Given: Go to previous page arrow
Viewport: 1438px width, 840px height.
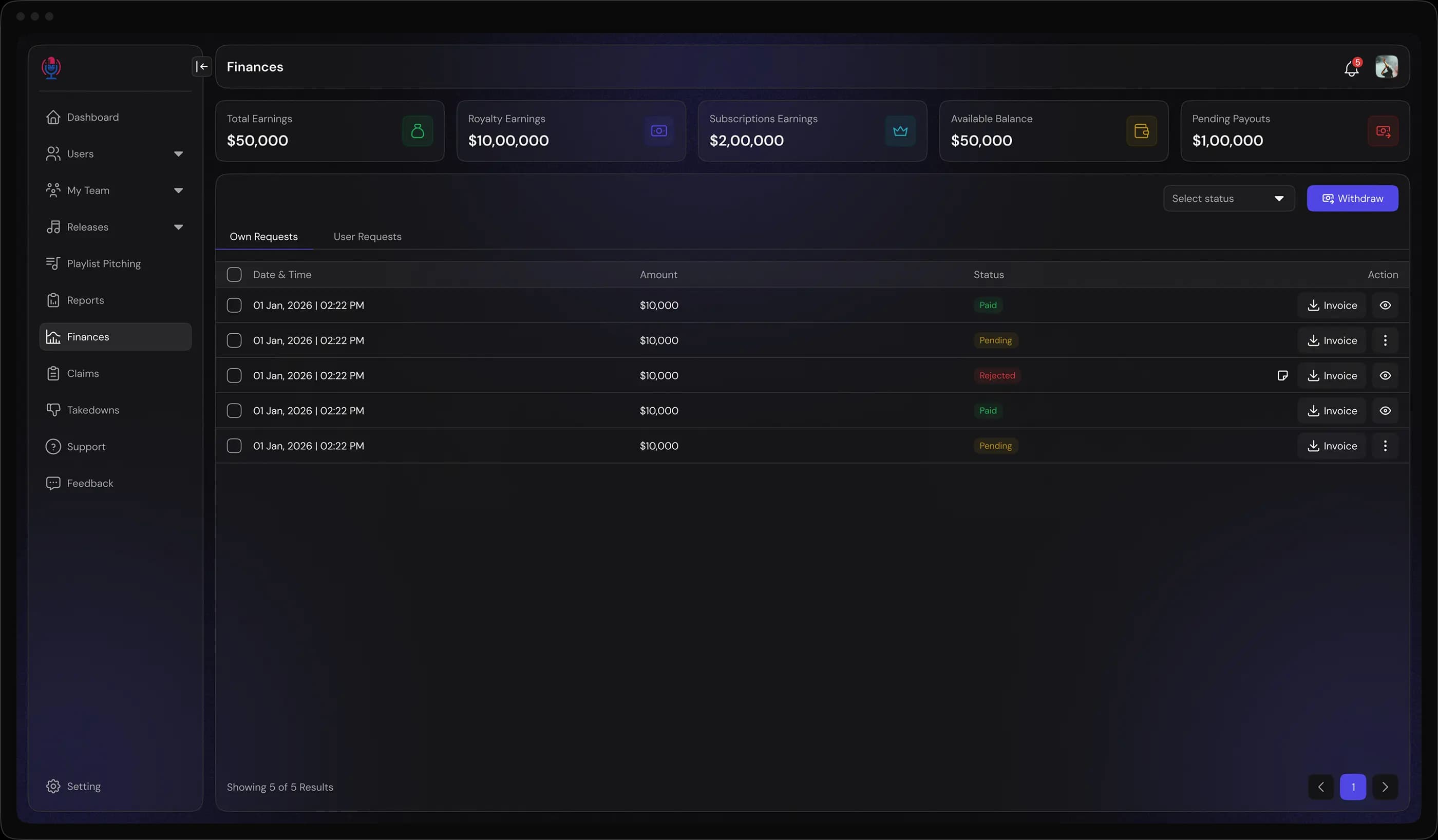Looking at the screenshot, I should click(x=1321, y=788).
